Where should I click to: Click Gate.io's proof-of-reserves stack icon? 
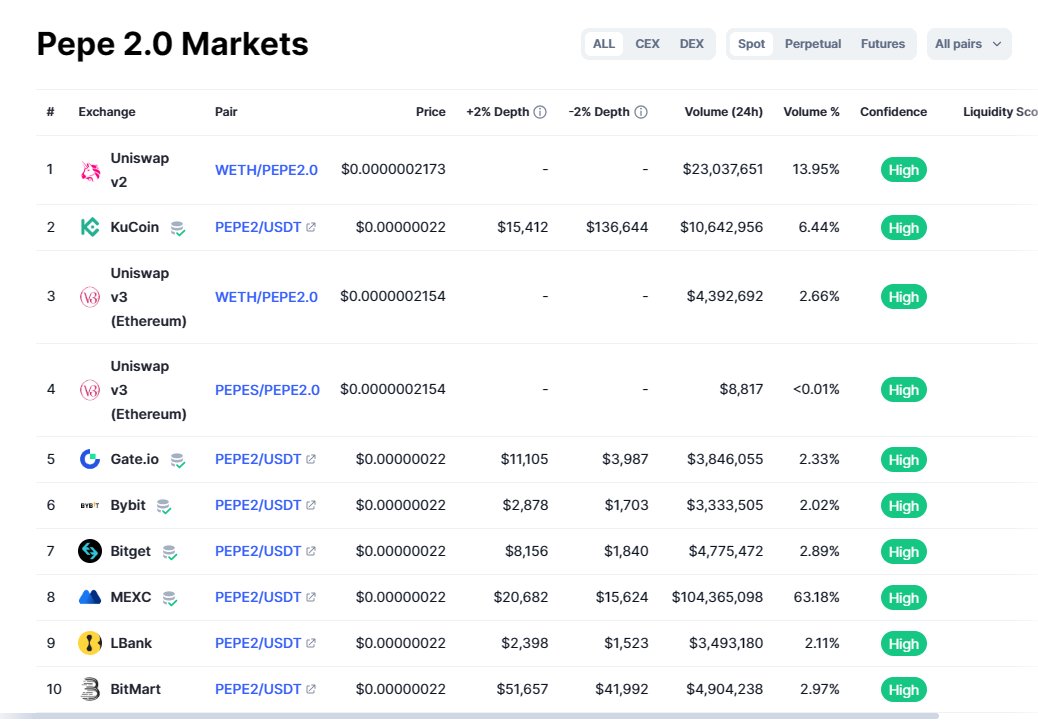point(177,460)
